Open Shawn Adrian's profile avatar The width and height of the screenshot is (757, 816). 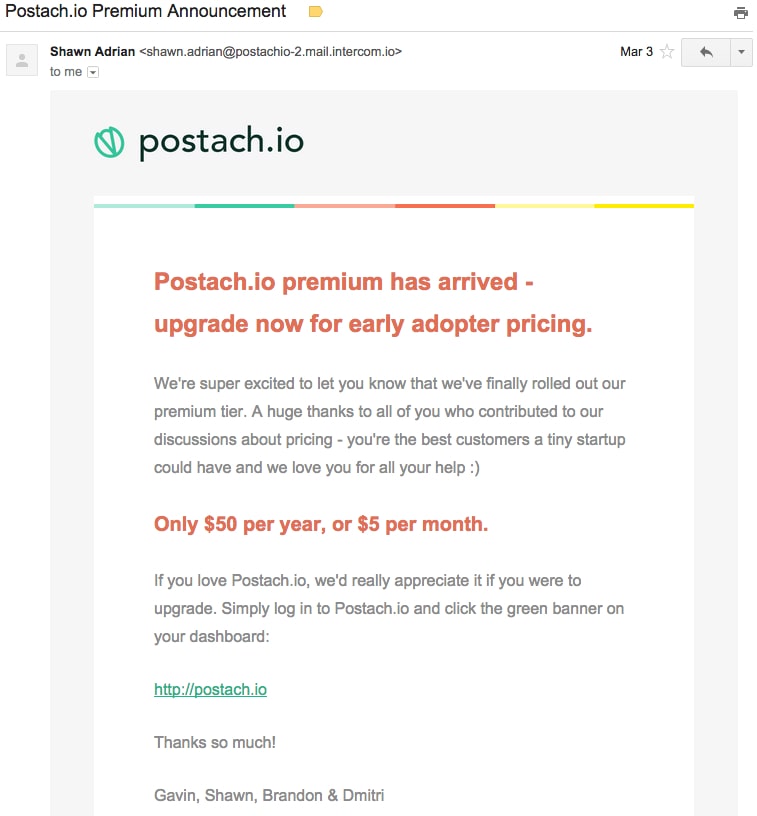pos(22,60)
